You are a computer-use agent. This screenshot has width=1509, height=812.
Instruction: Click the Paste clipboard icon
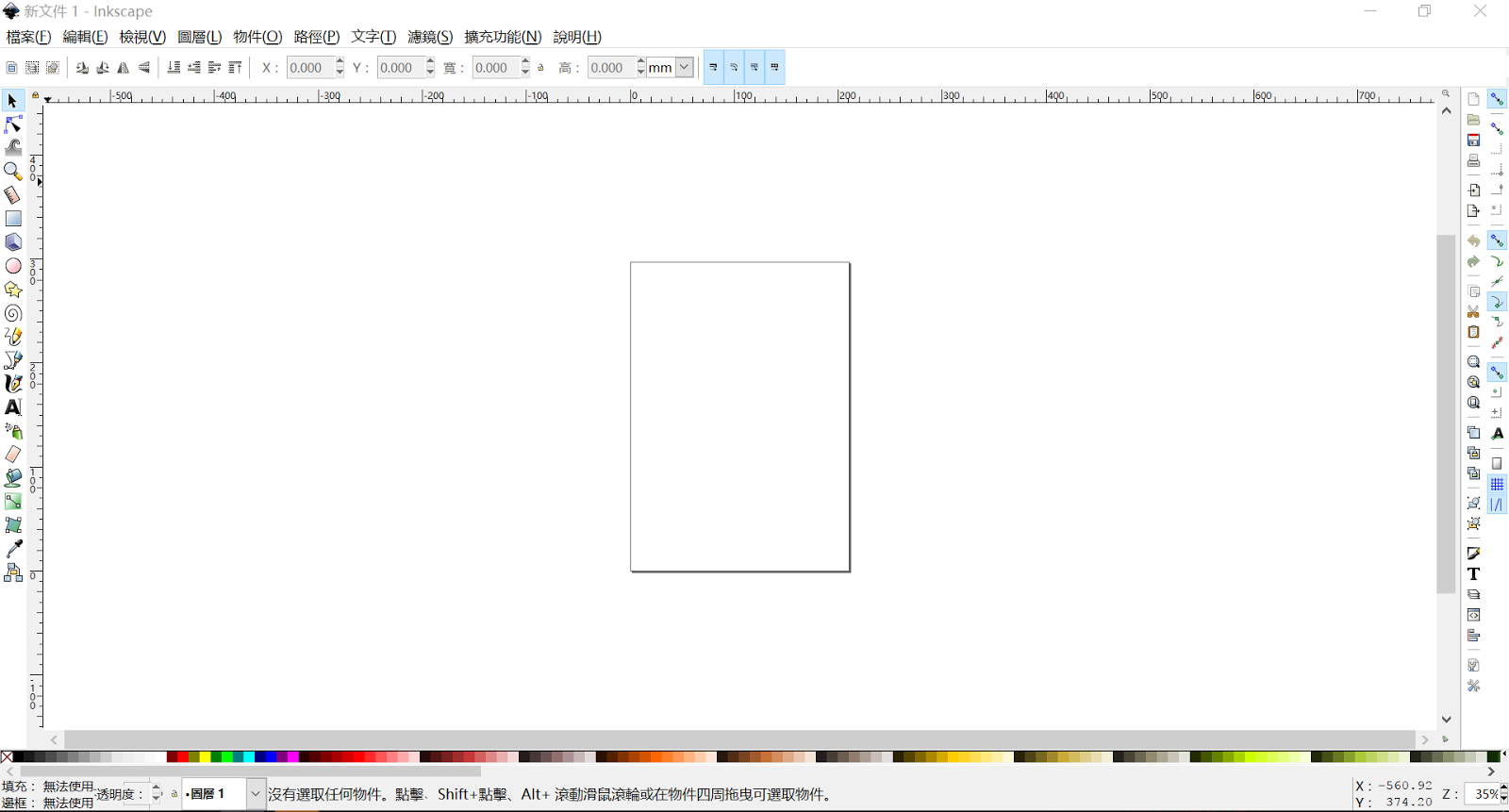point(1473,332)
